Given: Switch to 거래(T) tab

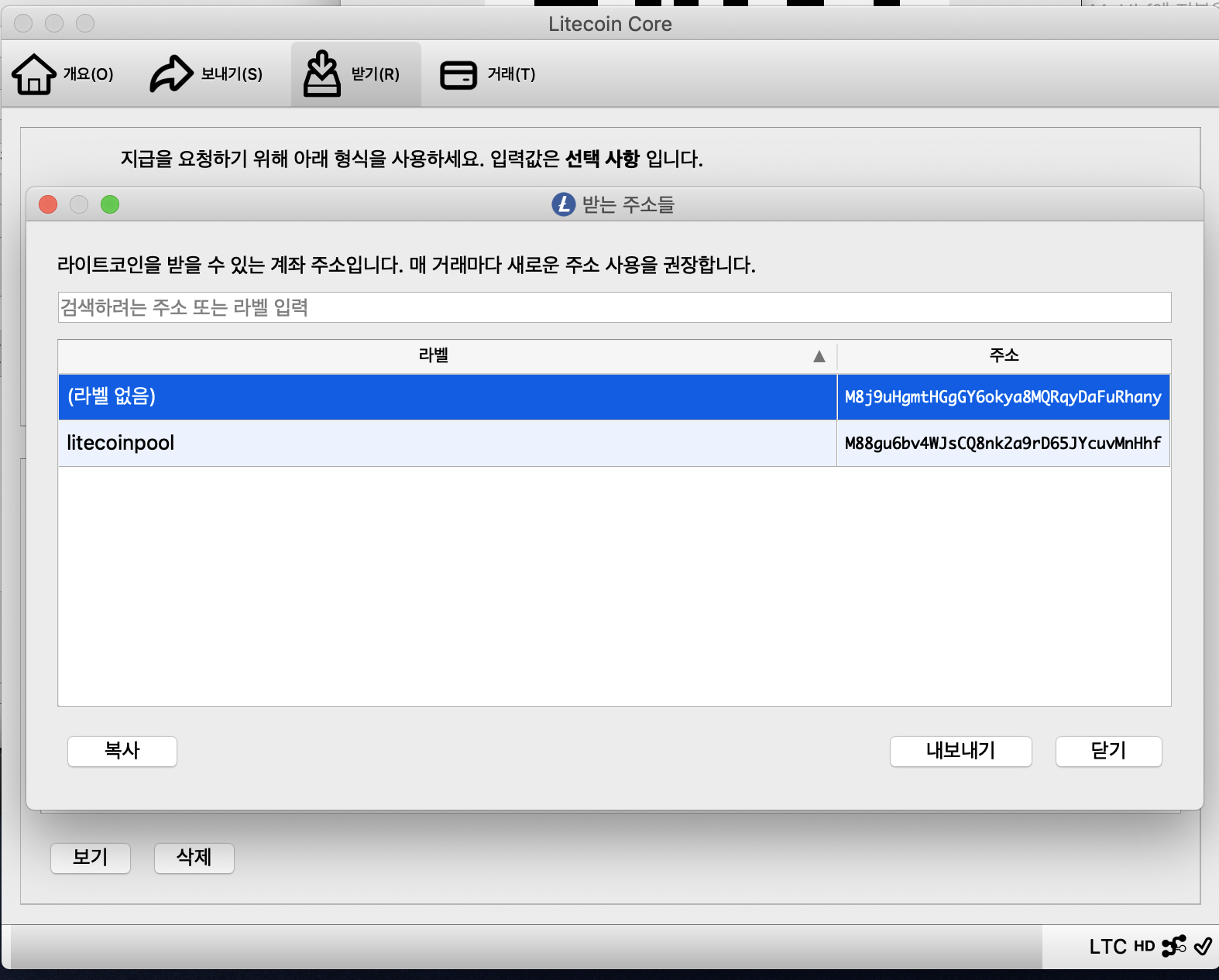Looking at the screenshot, I should tap(488, 74).
